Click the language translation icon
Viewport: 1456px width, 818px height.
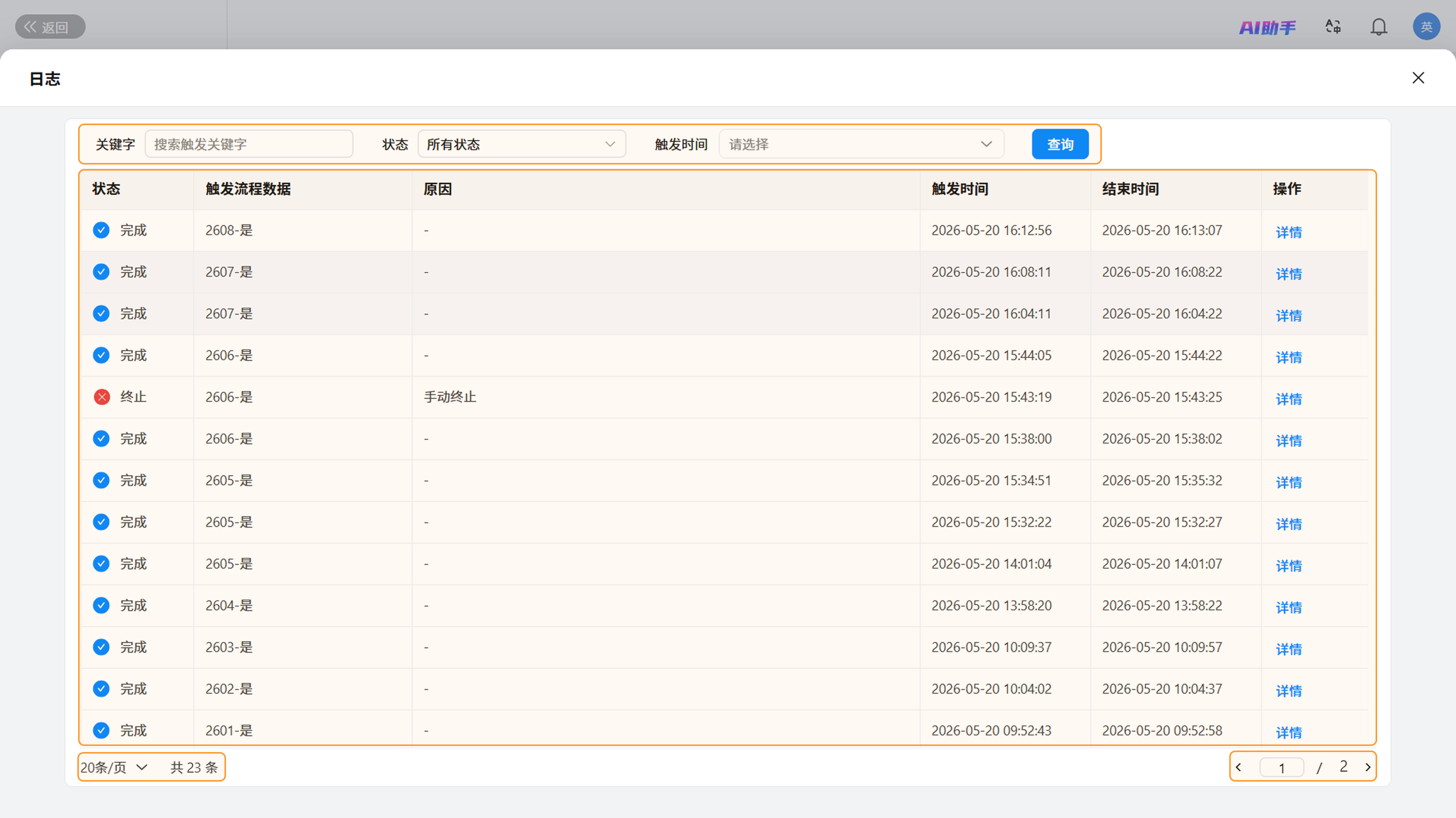pyautogui.click(x=1333, y=27)
